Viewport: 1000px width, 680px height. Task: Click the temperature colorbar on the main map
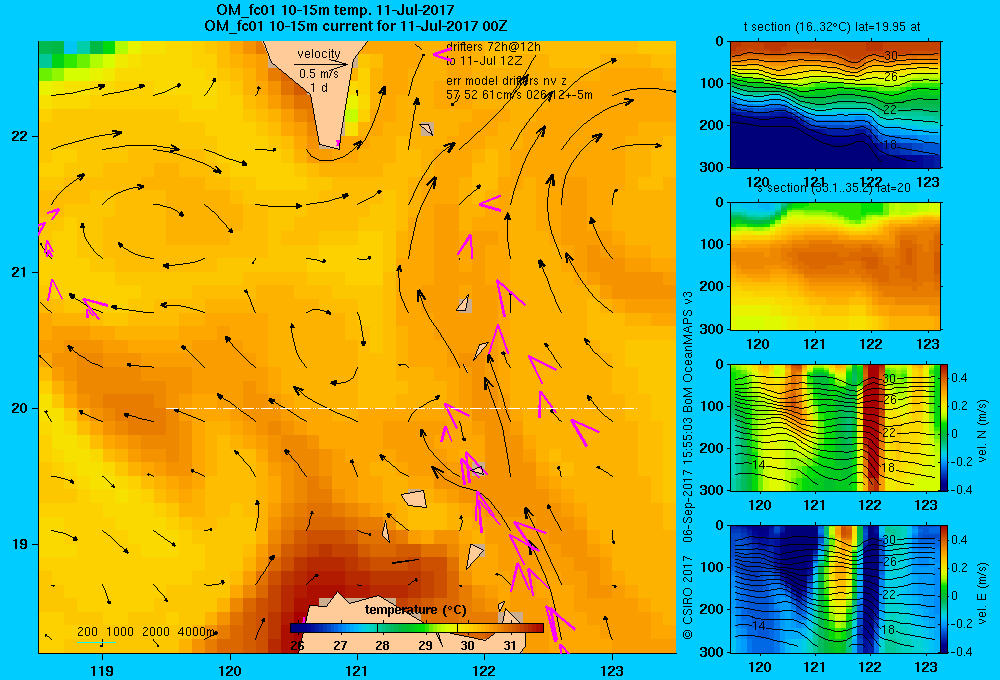coord(416,628)
